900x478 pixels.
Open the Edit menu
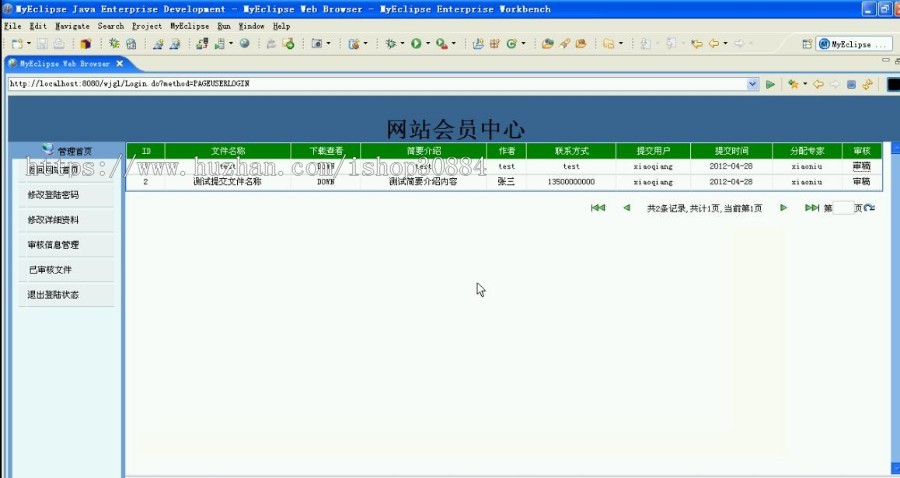38,26
